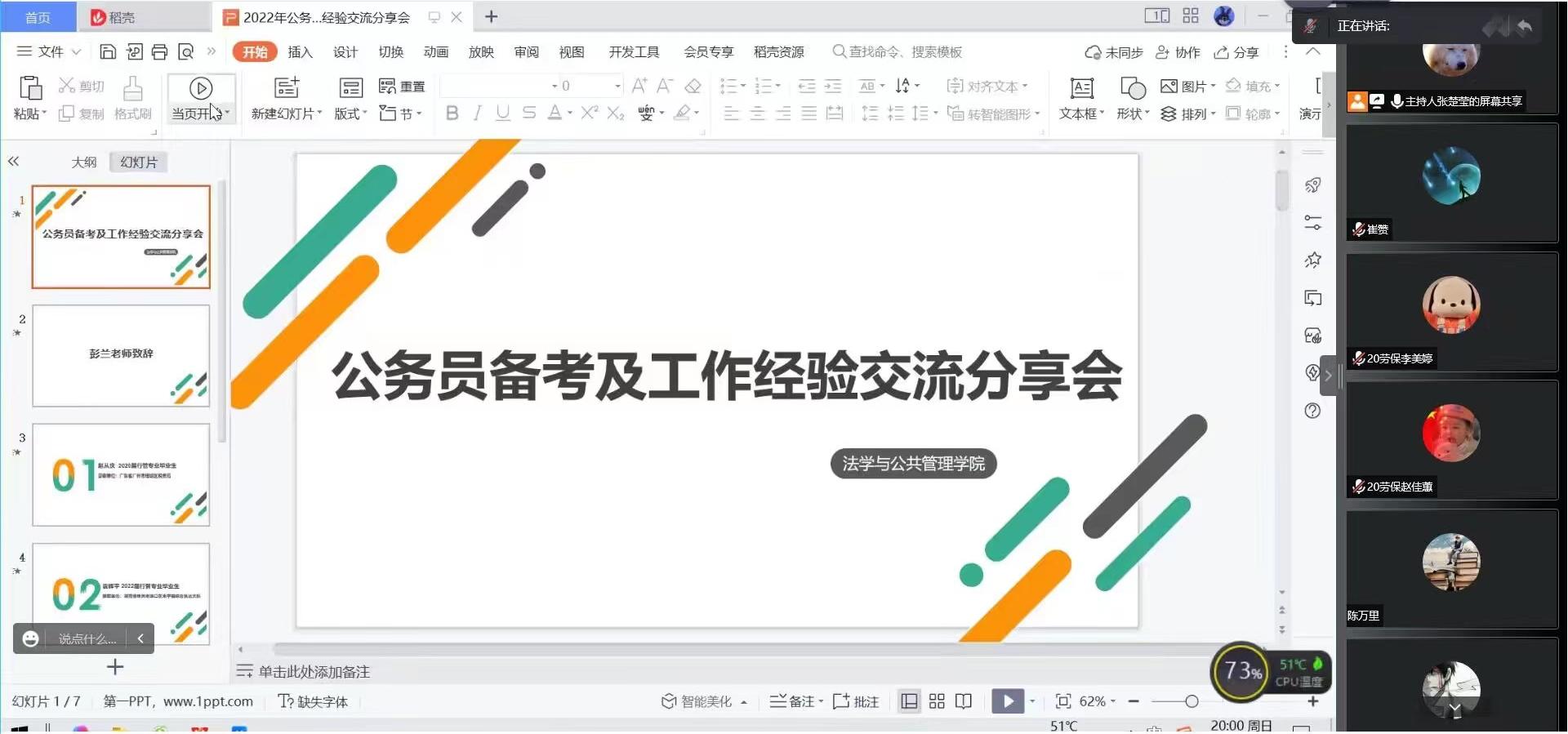Collapse the slide panel with double chevron
The image size is (1568, 734).
pyautogui.click(x=13, y=162)
